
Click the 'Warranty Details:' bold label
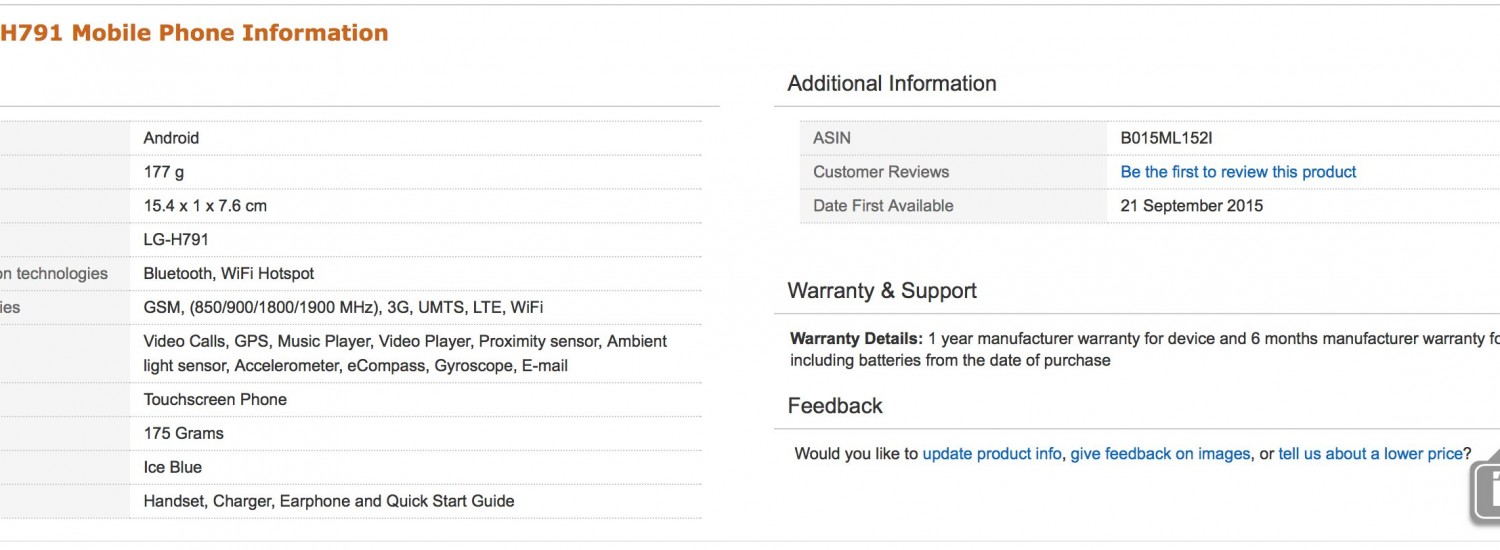(x=856, y=339)
